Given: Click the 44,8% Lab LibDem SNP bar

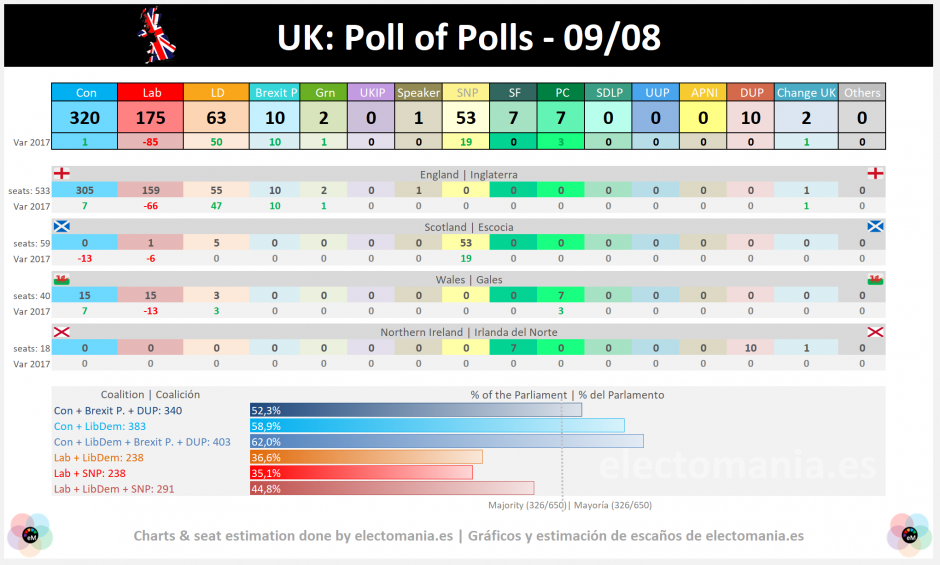Looking at the screenshot, I should tap(392, 488).
